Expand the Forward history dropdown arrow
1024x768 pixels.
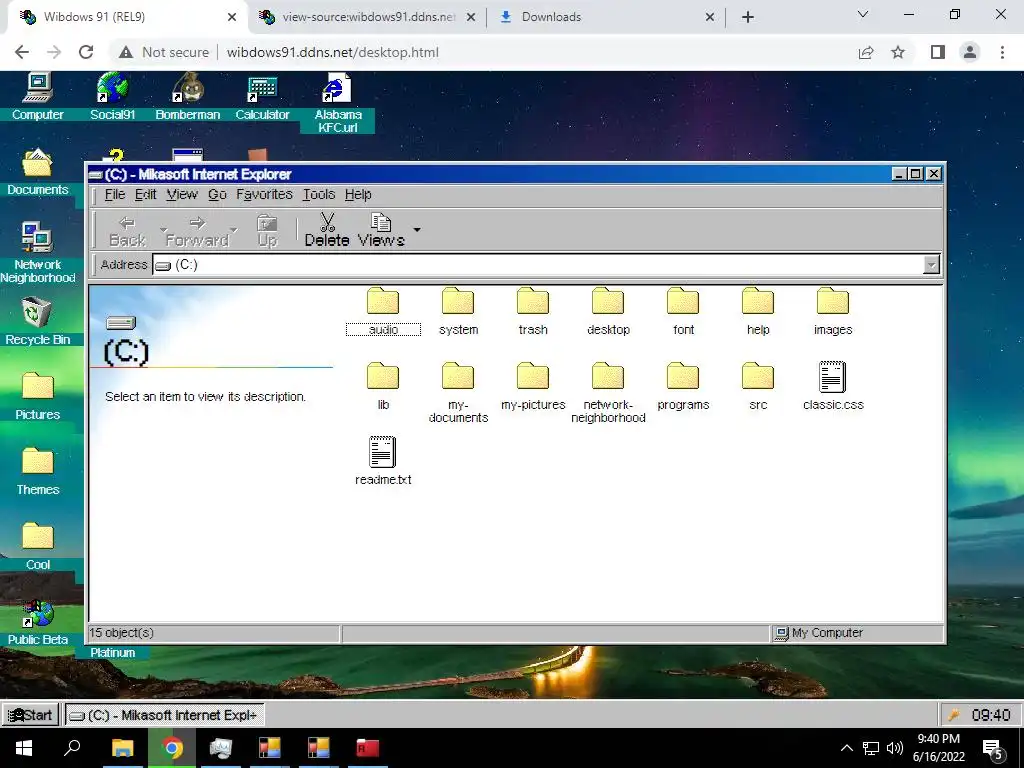(x=234, y=230)
